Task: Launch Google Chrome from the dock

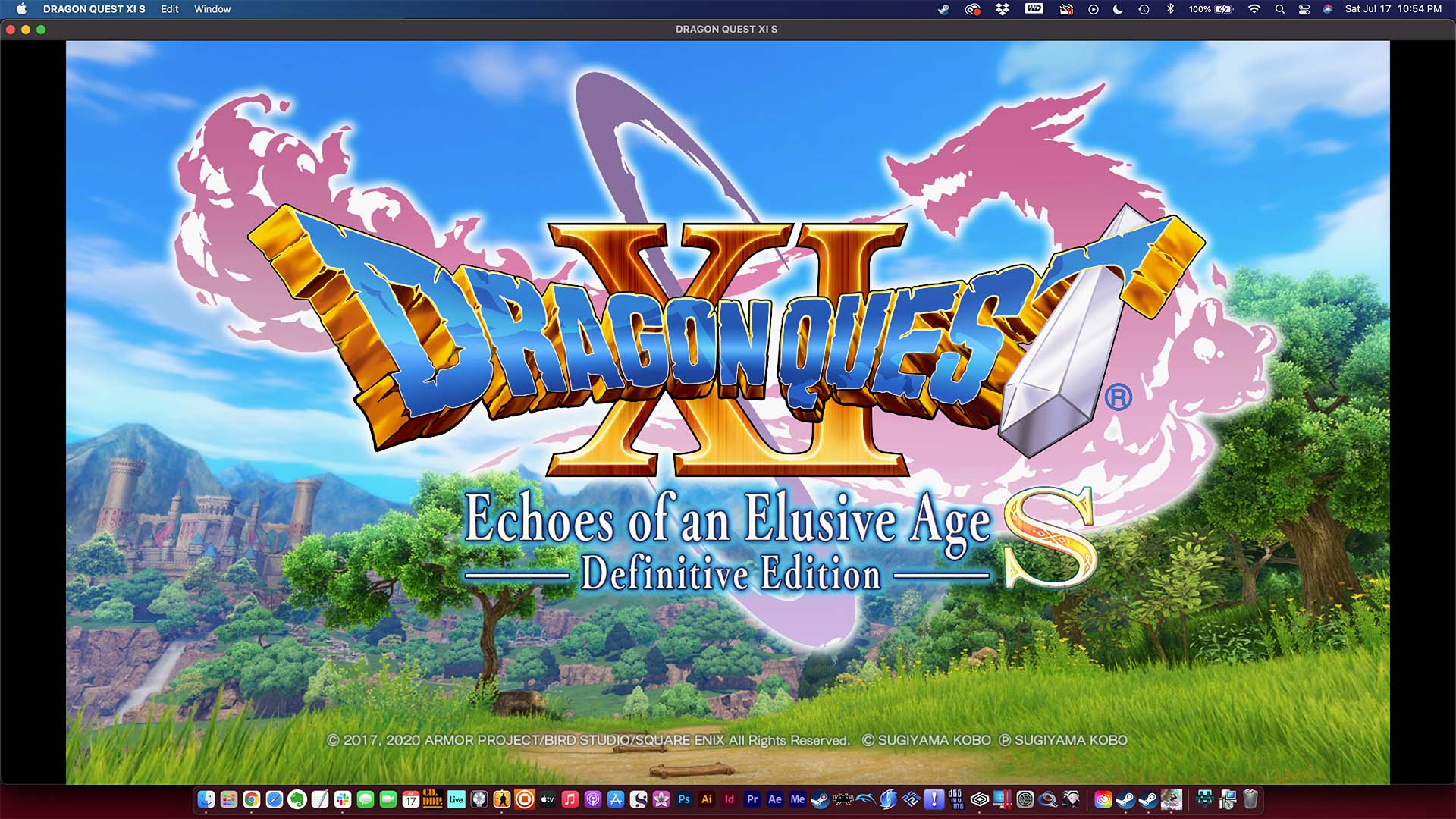Action: pos(251,799)
